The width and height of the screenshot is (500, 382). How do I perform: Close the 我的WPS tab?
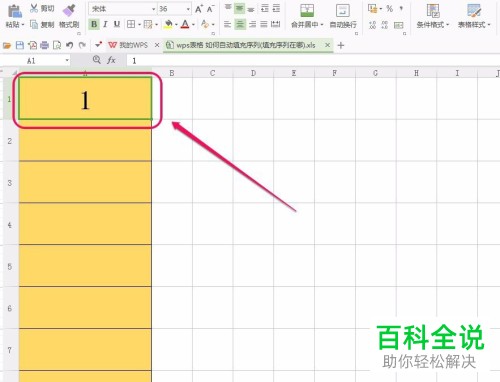pyautogui.click(x=157, y=45)
